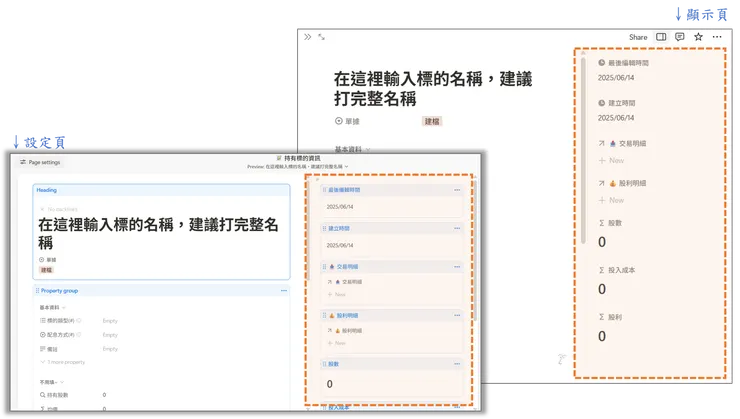
Task: Grab 交易明細 block drag handle in settings
Action: (324, 267)
